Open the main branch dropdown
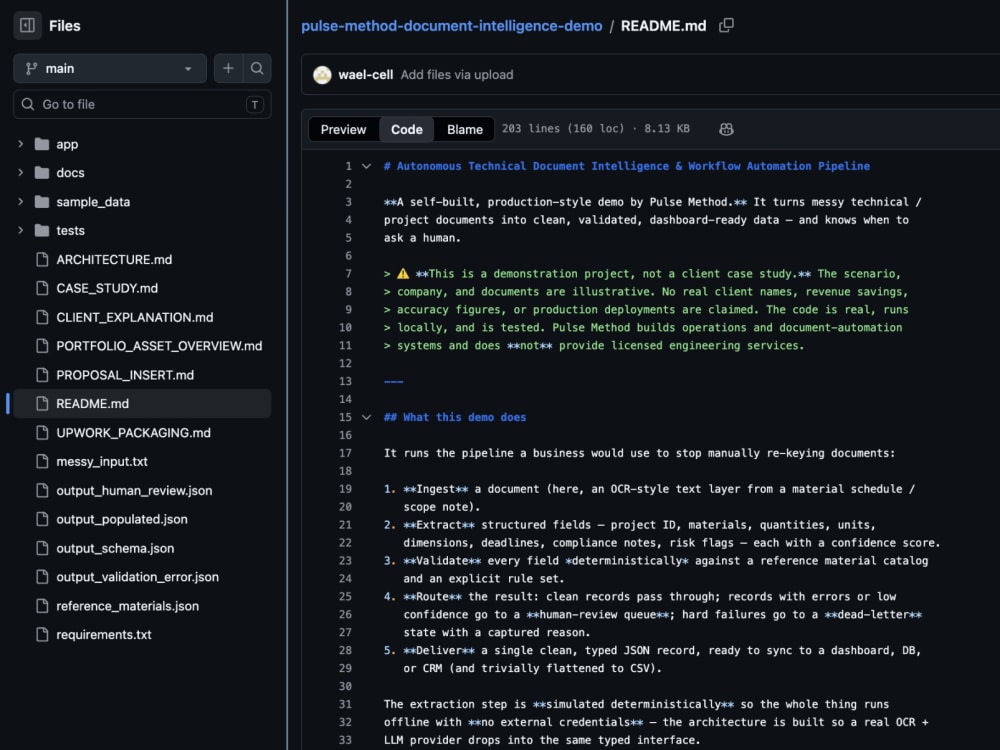The image size is (1000, 750). [110, 68]
